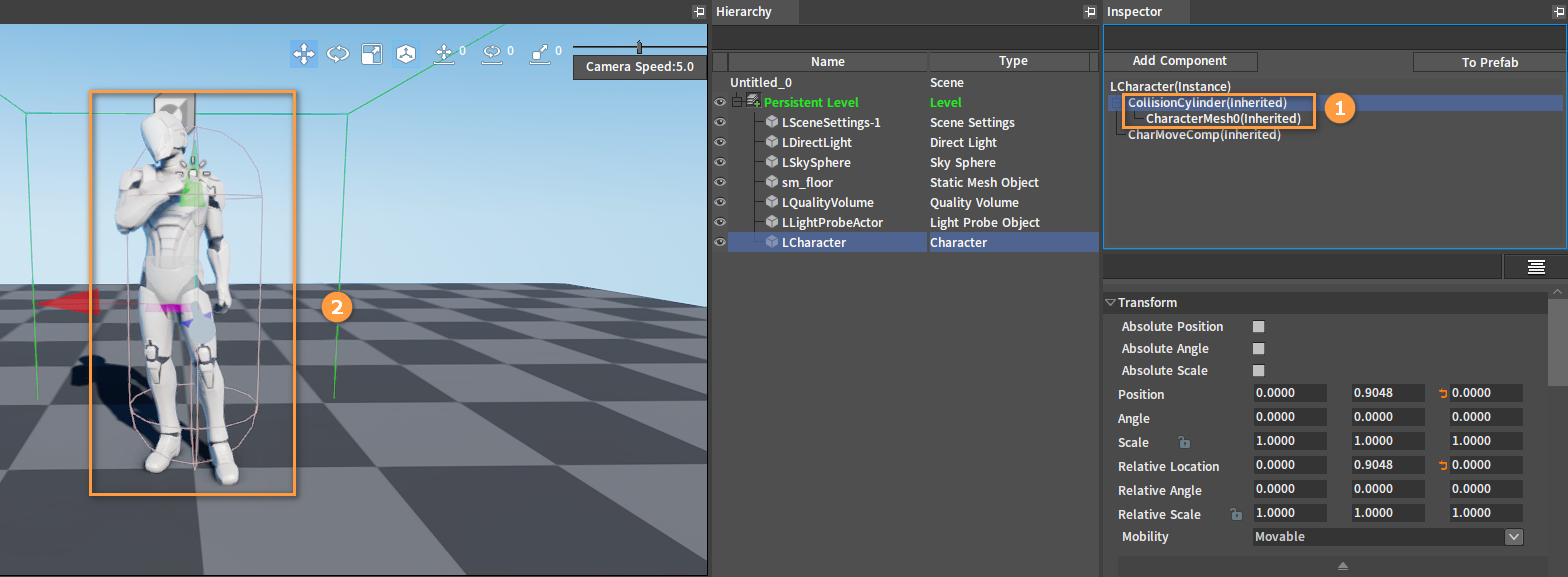Click the Position Y field showing 0.9048
The image size is (1568, 577).
tap(1388, 393)
